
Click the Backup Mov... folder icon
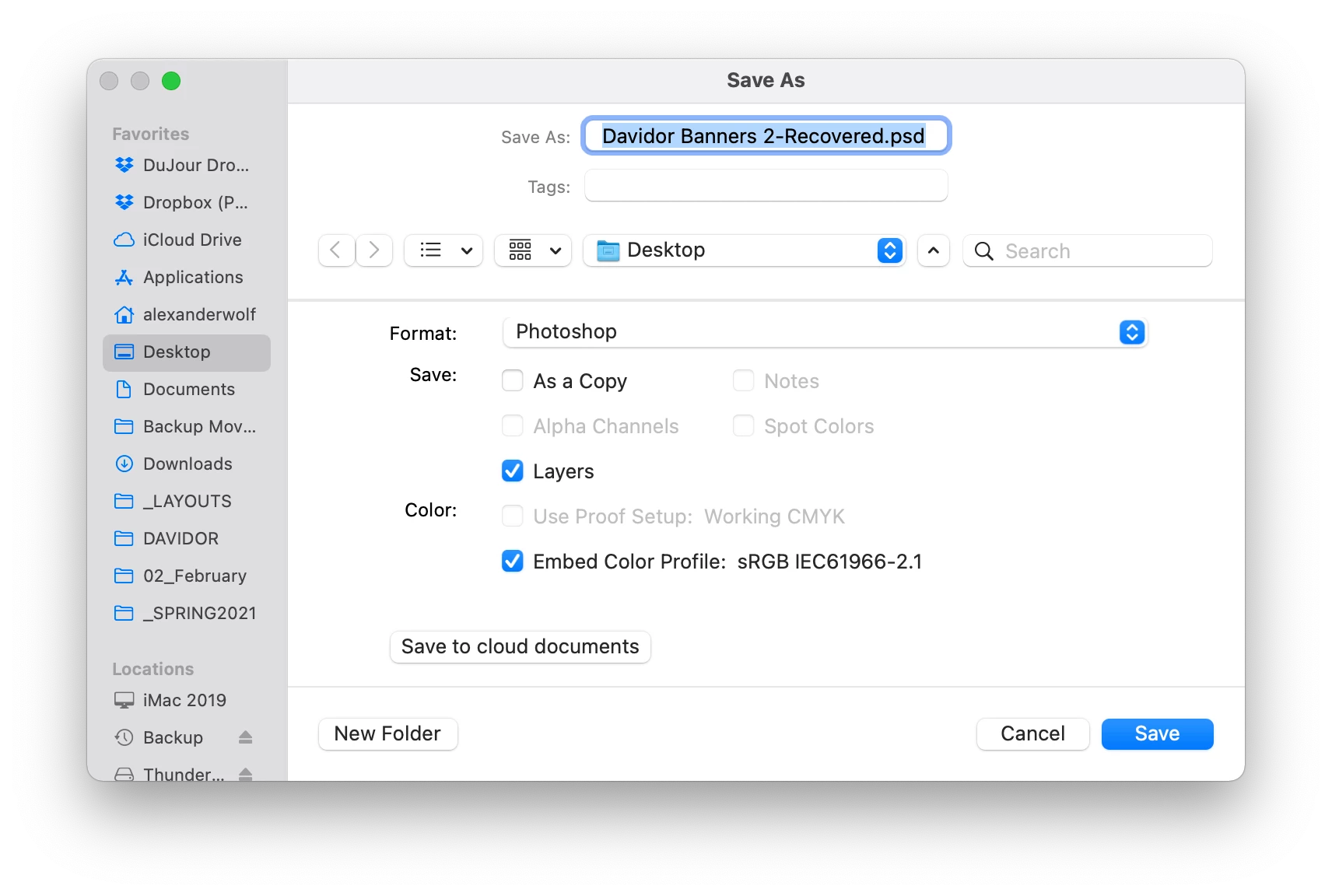pyautogui.click(x=124, y=426)
